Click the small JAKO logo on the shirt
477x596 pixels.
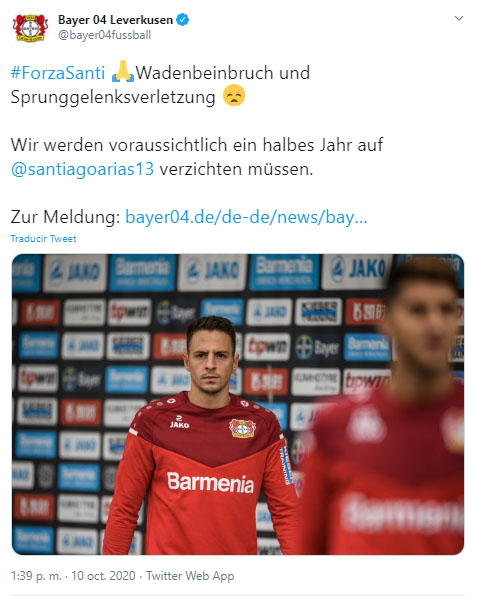coord(179,422)
